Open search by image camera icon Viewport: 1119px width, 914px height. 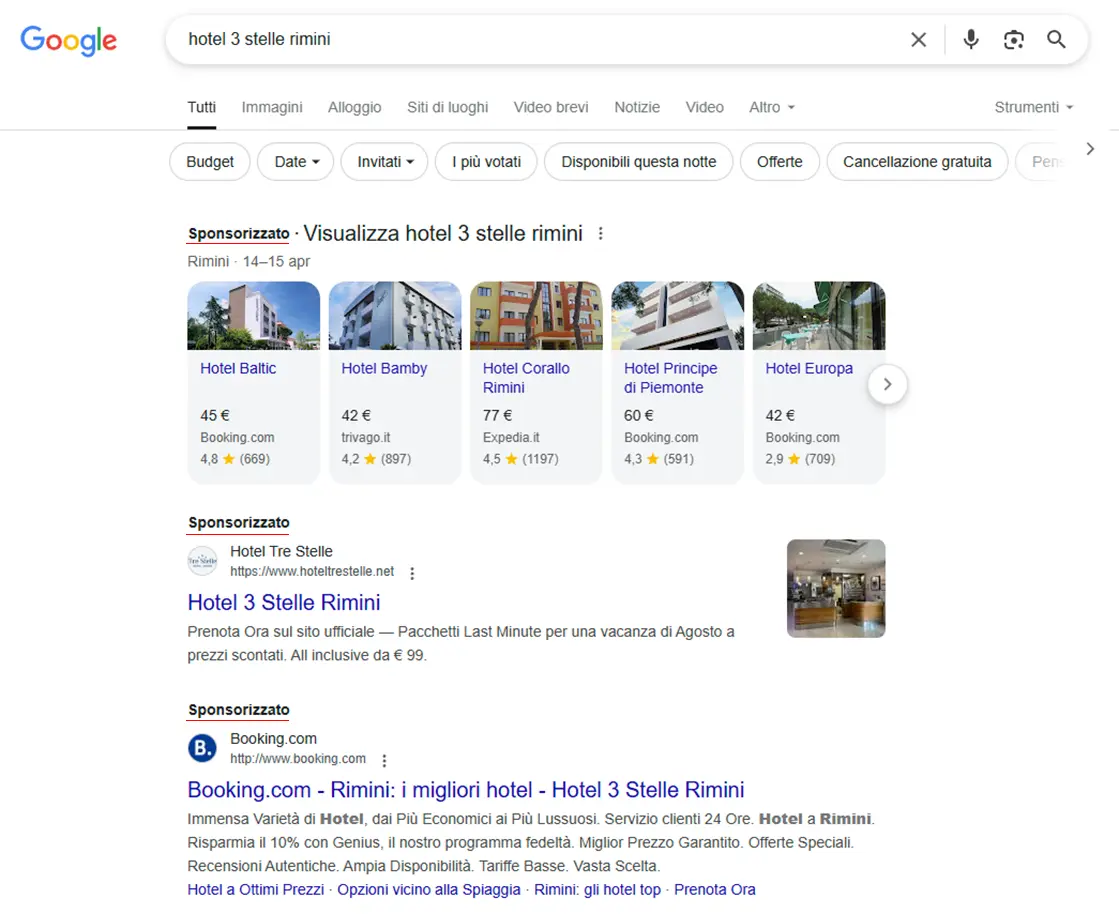point(1013,39)
